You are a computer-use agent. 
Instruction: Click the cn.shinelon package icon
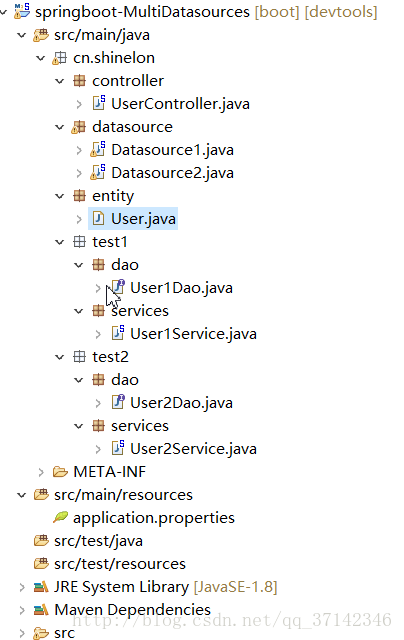pyautogui.click(x=60, y=58)
